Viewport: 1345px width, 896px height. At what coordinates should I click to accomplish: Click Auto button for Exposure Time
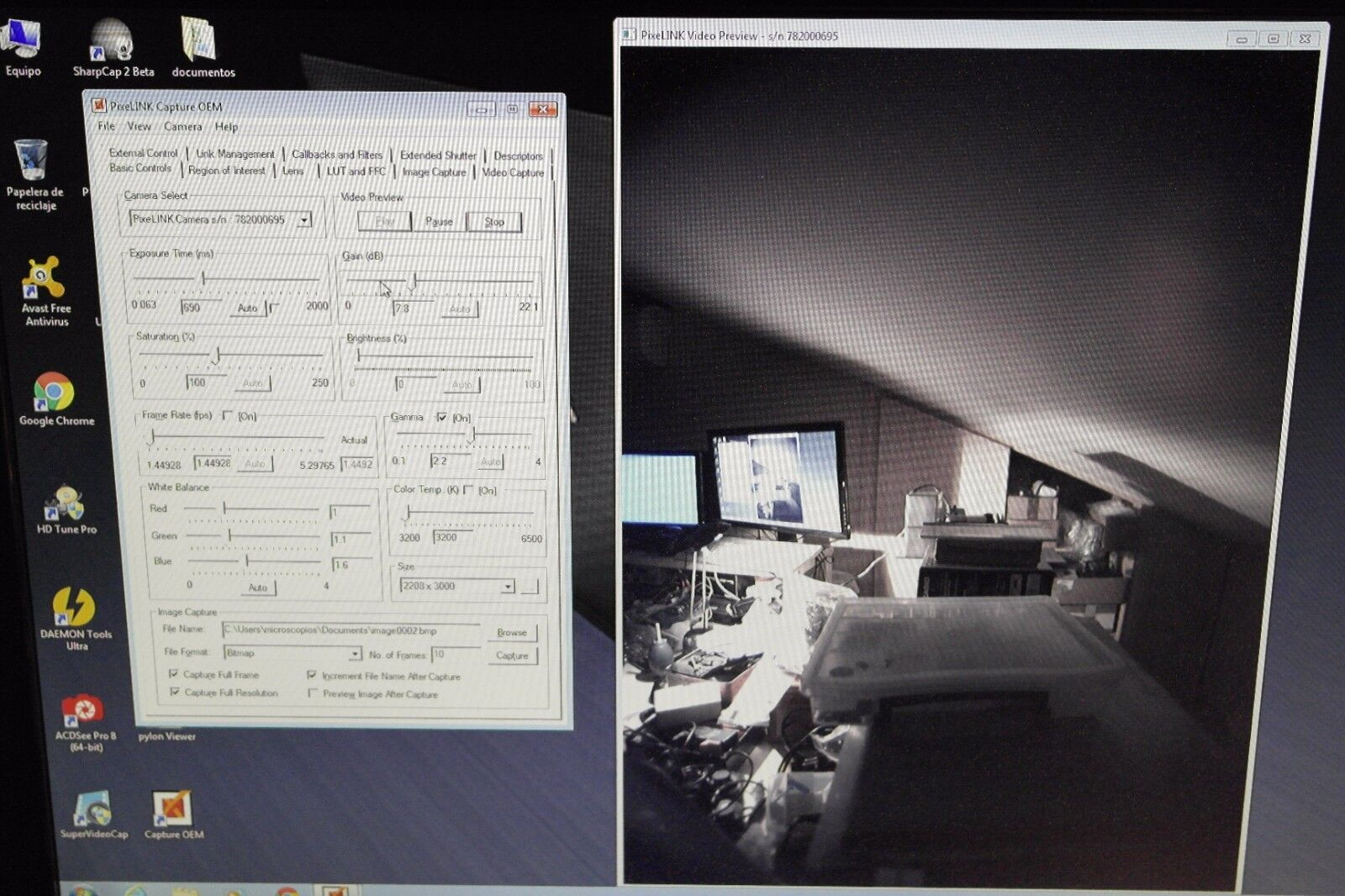(x=247, y=308)
